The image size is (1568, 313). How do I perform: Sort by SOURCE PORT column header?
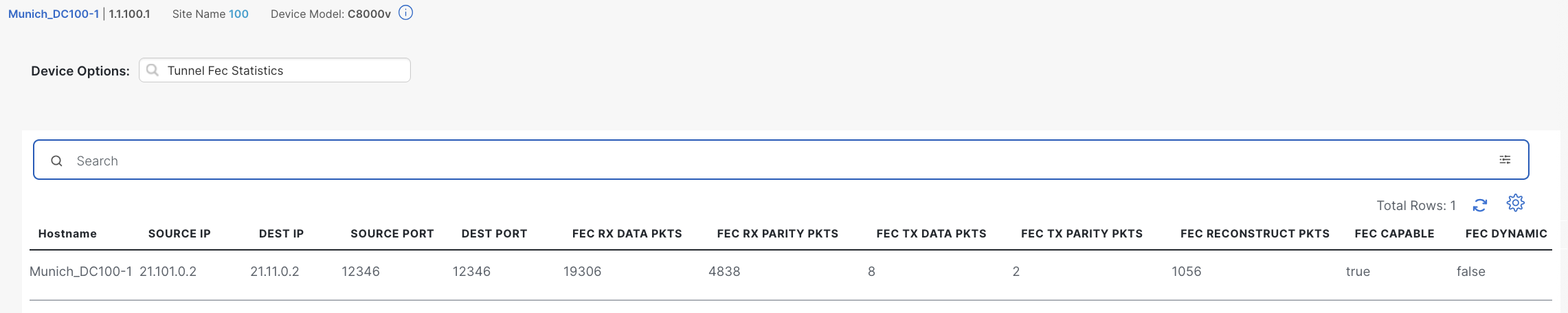[392, 233]
